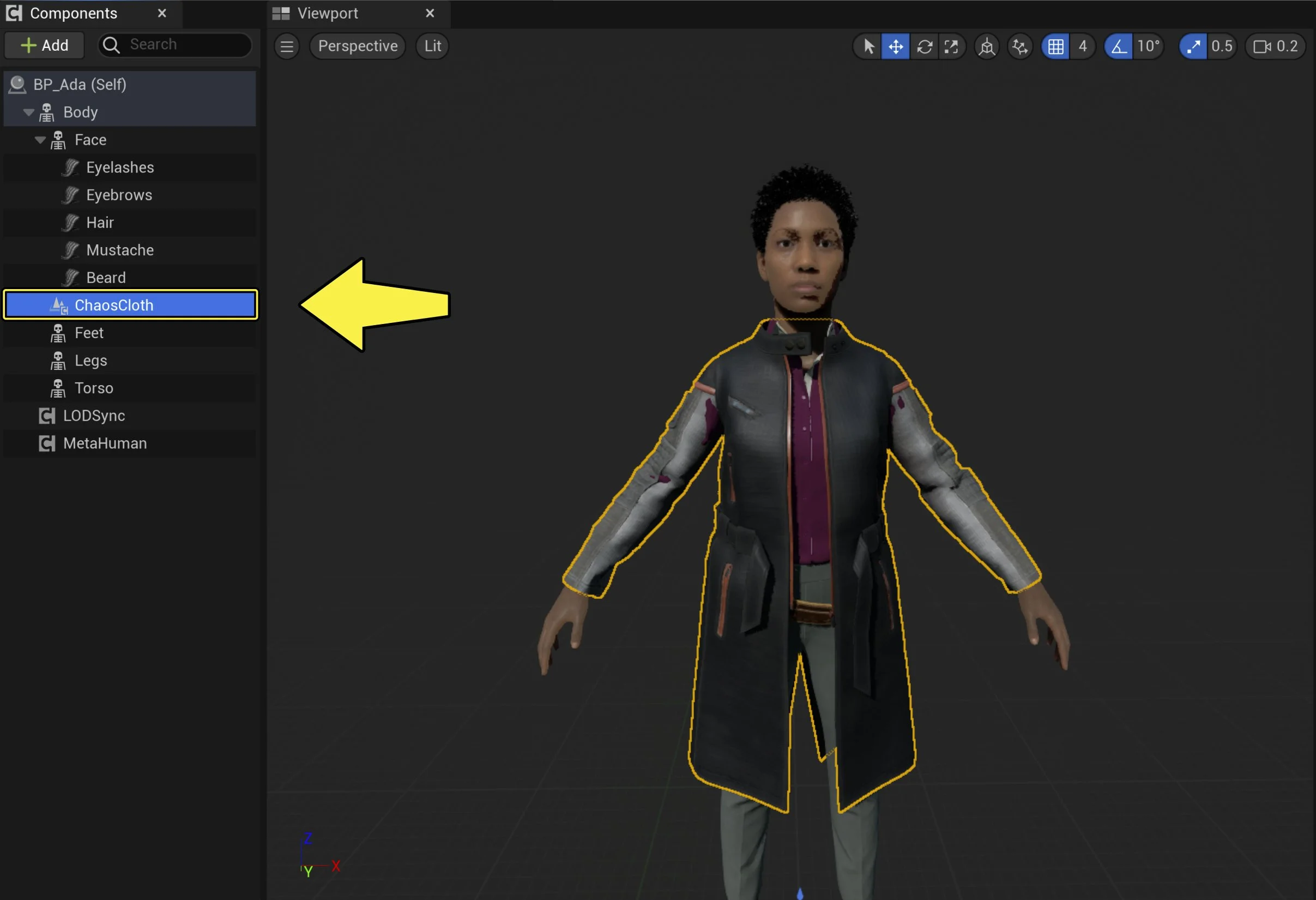This screenshot has width=1316, height=900.
Task: Select the Face component
Action: click(130, 140)
